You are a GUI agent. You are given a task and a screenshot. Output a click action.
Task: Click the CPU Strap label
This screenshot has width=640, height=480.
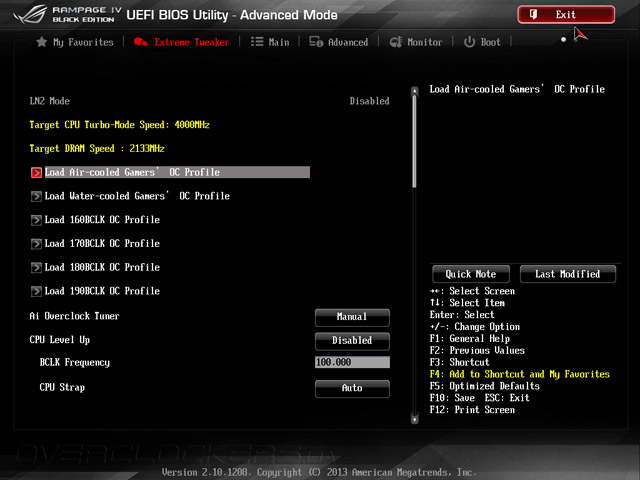(x=62, y=387)
